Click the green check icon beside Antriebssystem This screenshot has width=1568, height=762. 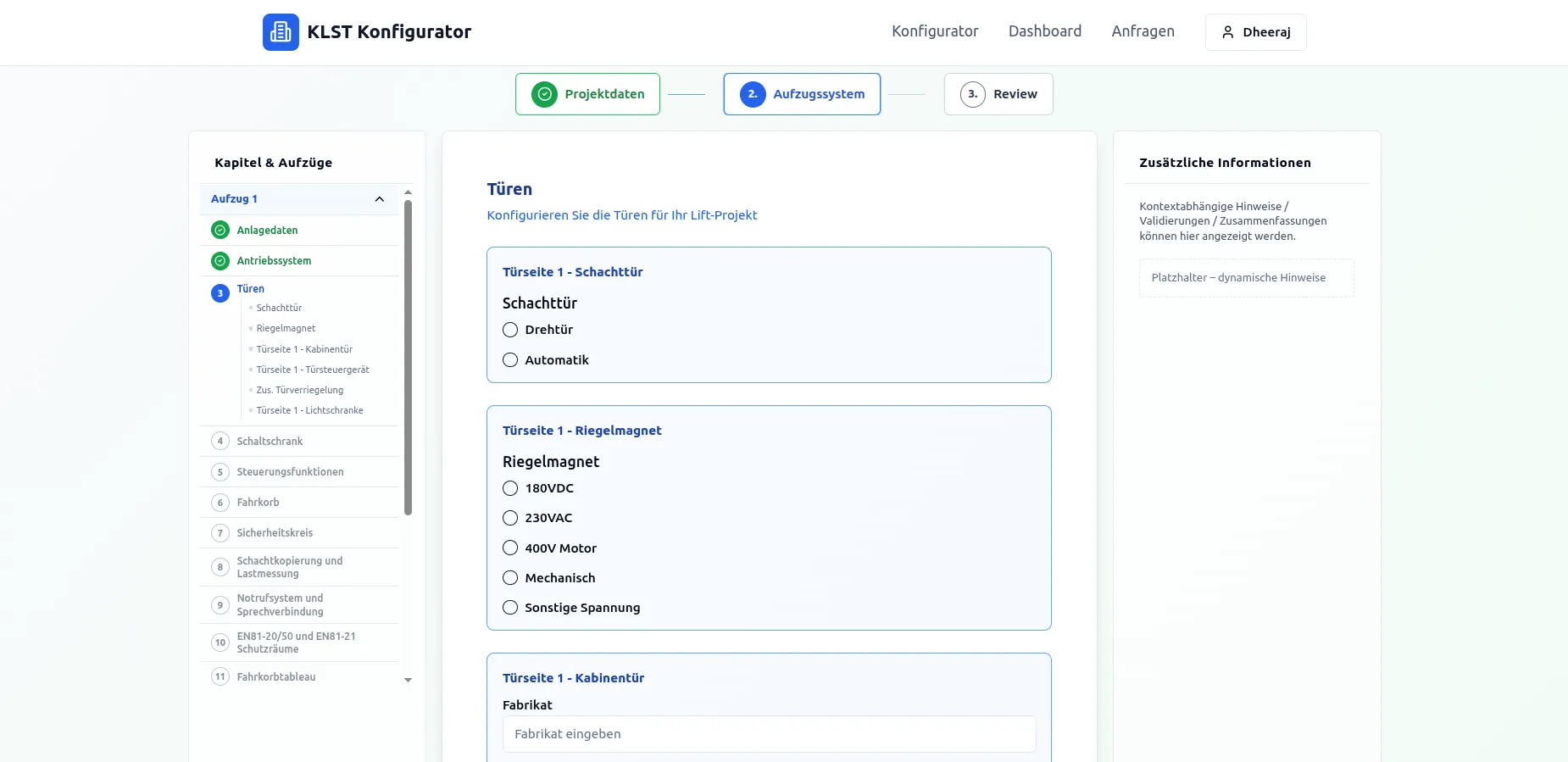[x=220, y=261]
